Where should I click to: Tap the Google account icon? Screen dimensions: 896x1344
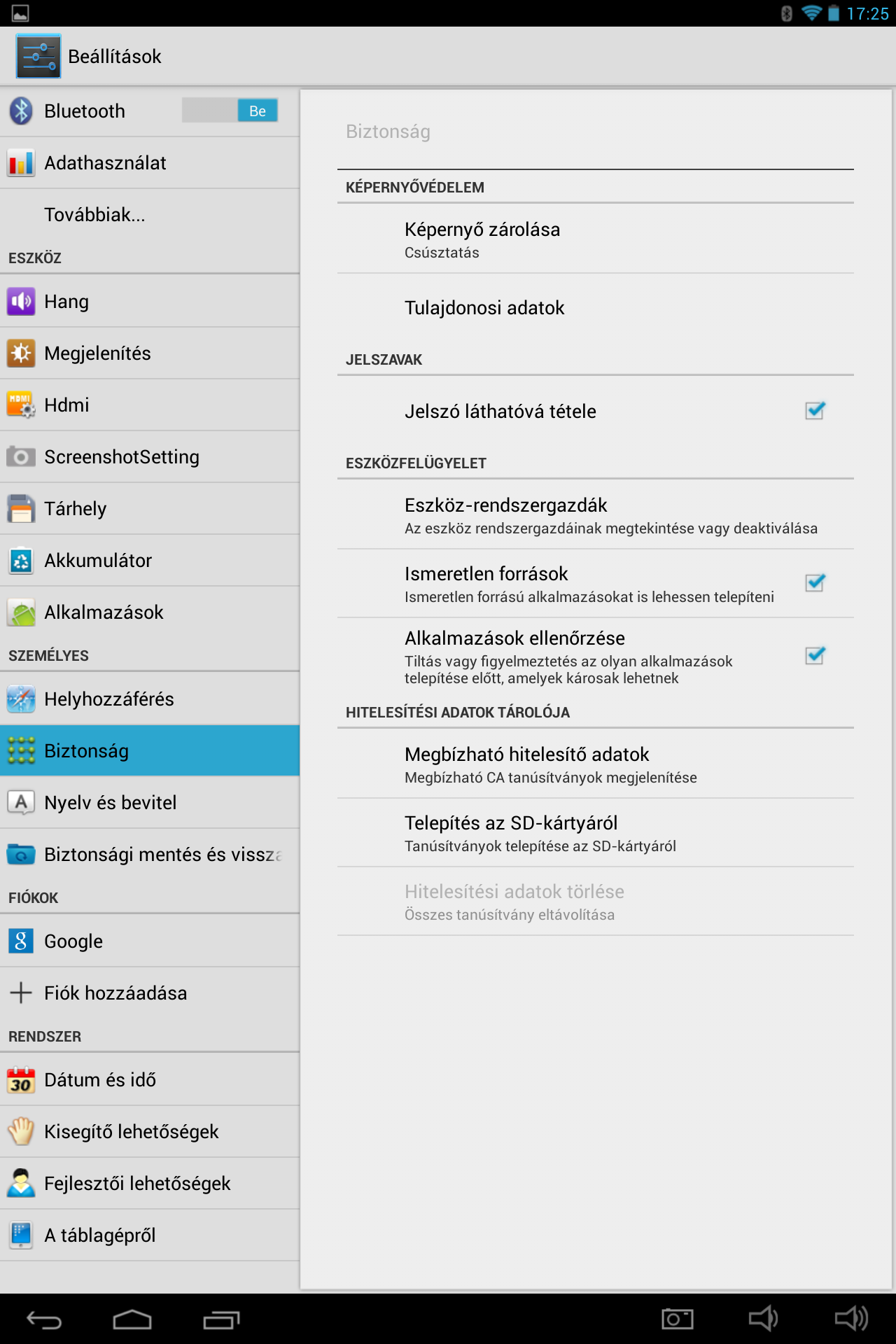coord(21,941)
